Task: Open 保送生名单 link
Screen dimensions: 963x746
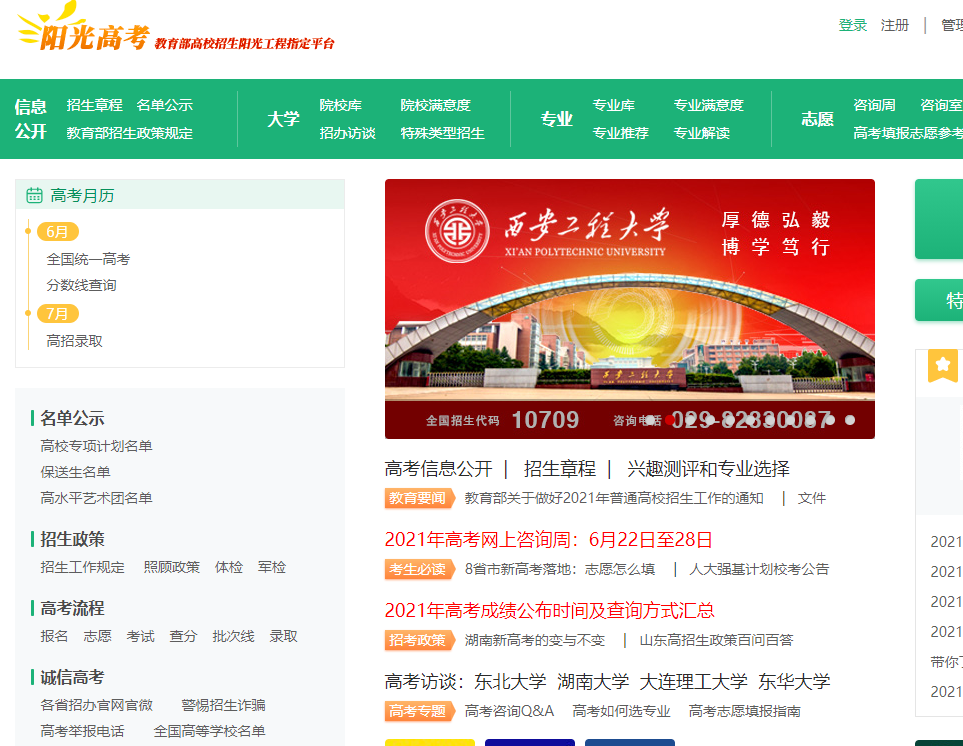Action: pos(75,472)
